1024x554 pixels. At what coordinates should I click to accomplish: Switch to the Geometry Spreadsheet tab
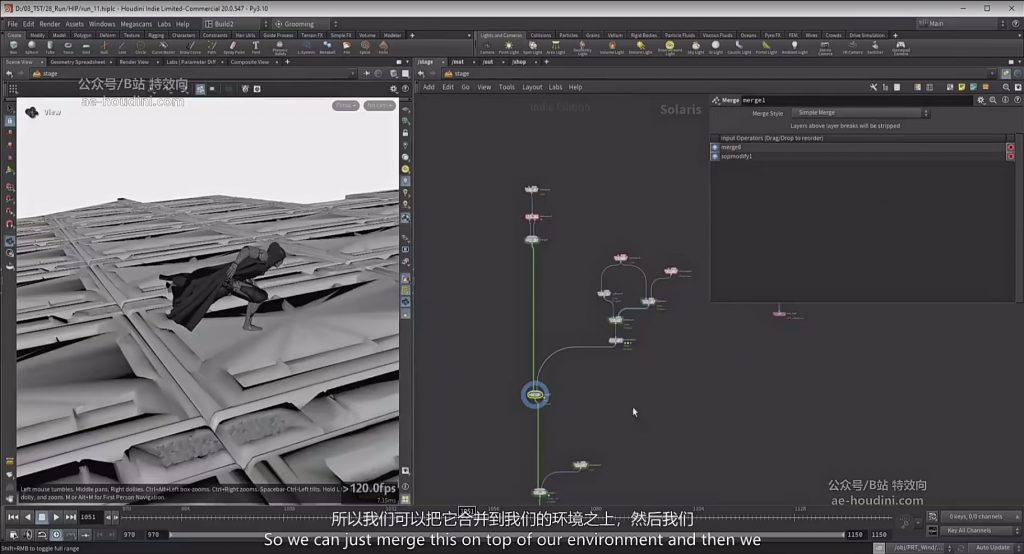pos(78,62)
